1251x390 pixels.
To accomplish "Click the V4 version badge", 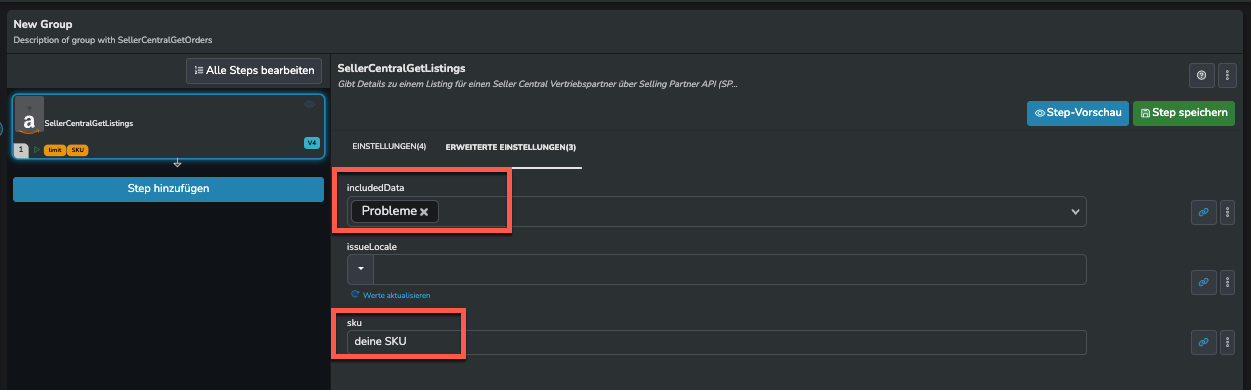I will coord(311,143).
